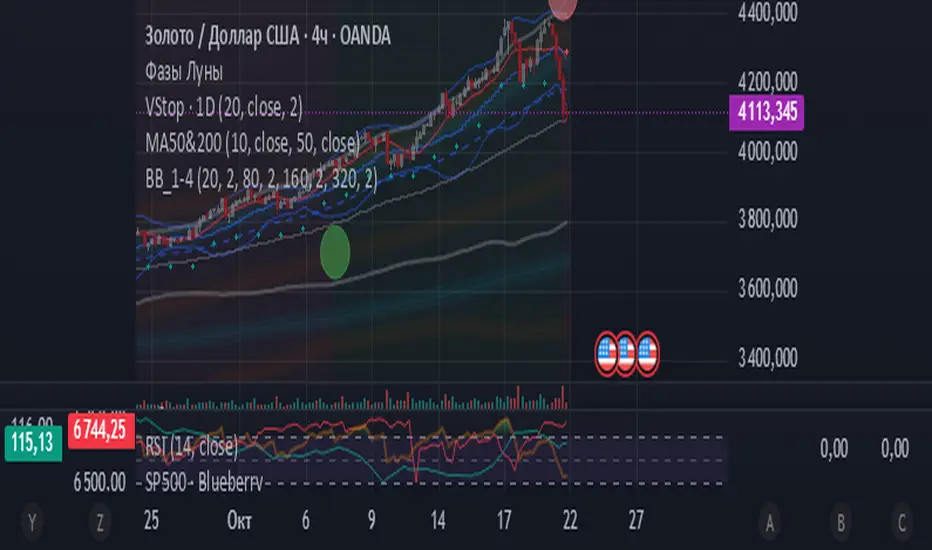This screenshot has height=550, width=932.
Task: Select the BB_1-4 indicator label
Action: (261, 178)
